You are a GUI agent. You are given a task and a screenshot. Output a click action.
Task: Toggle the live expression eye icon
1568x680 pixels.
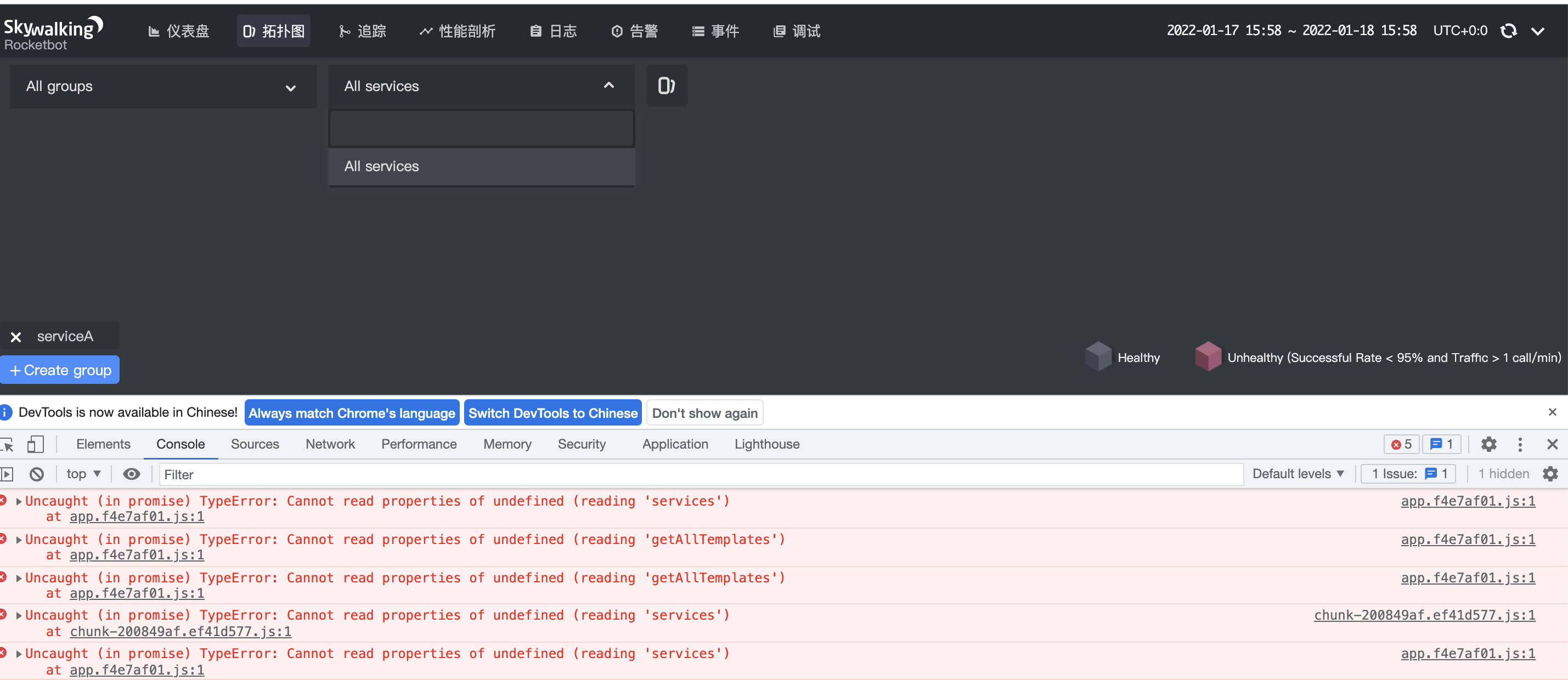click(132, 474)
